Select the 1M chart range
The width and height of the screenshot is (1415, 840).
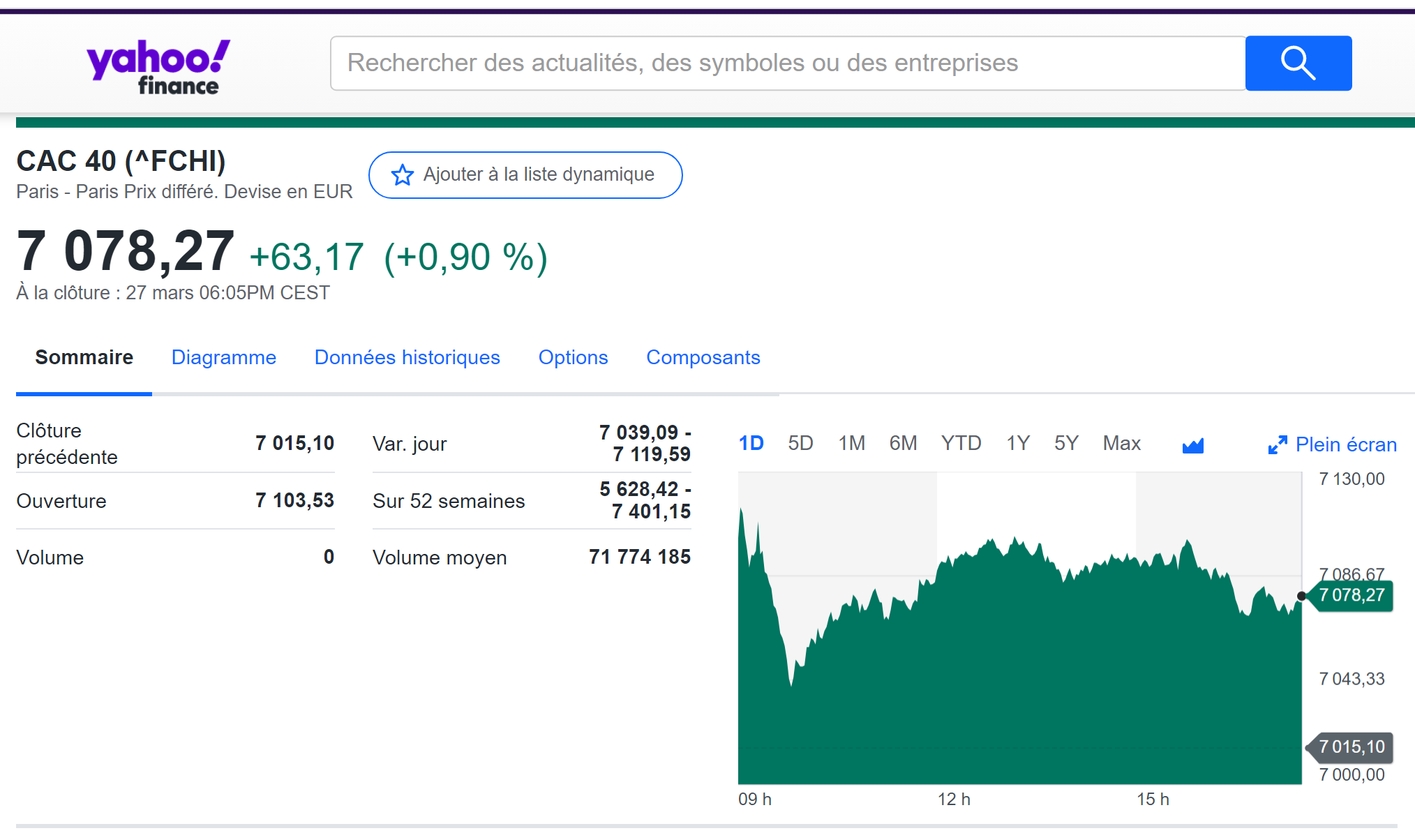[852, 443]
